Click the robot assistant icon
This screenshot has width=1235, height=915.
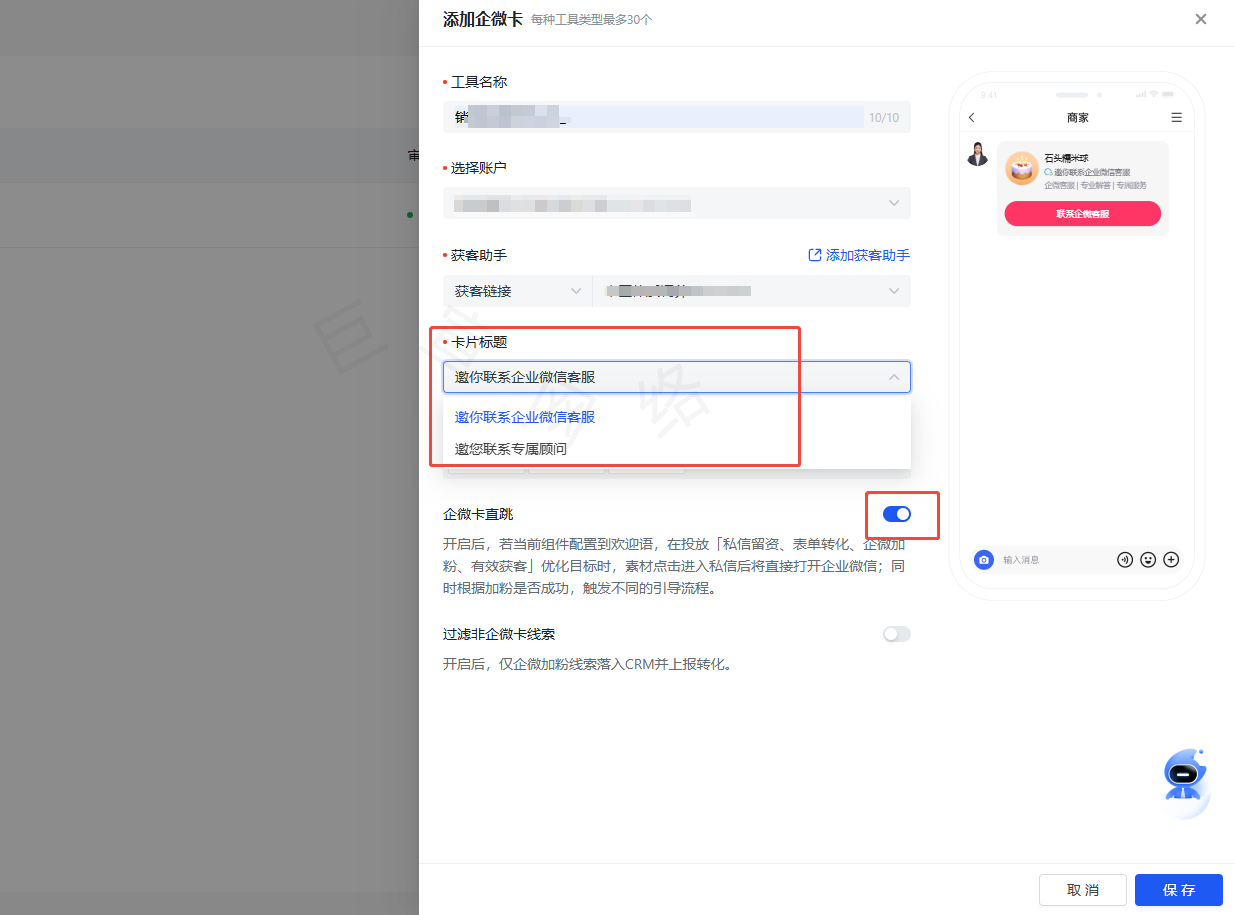pyautogui.click(x=1185, y=777)
